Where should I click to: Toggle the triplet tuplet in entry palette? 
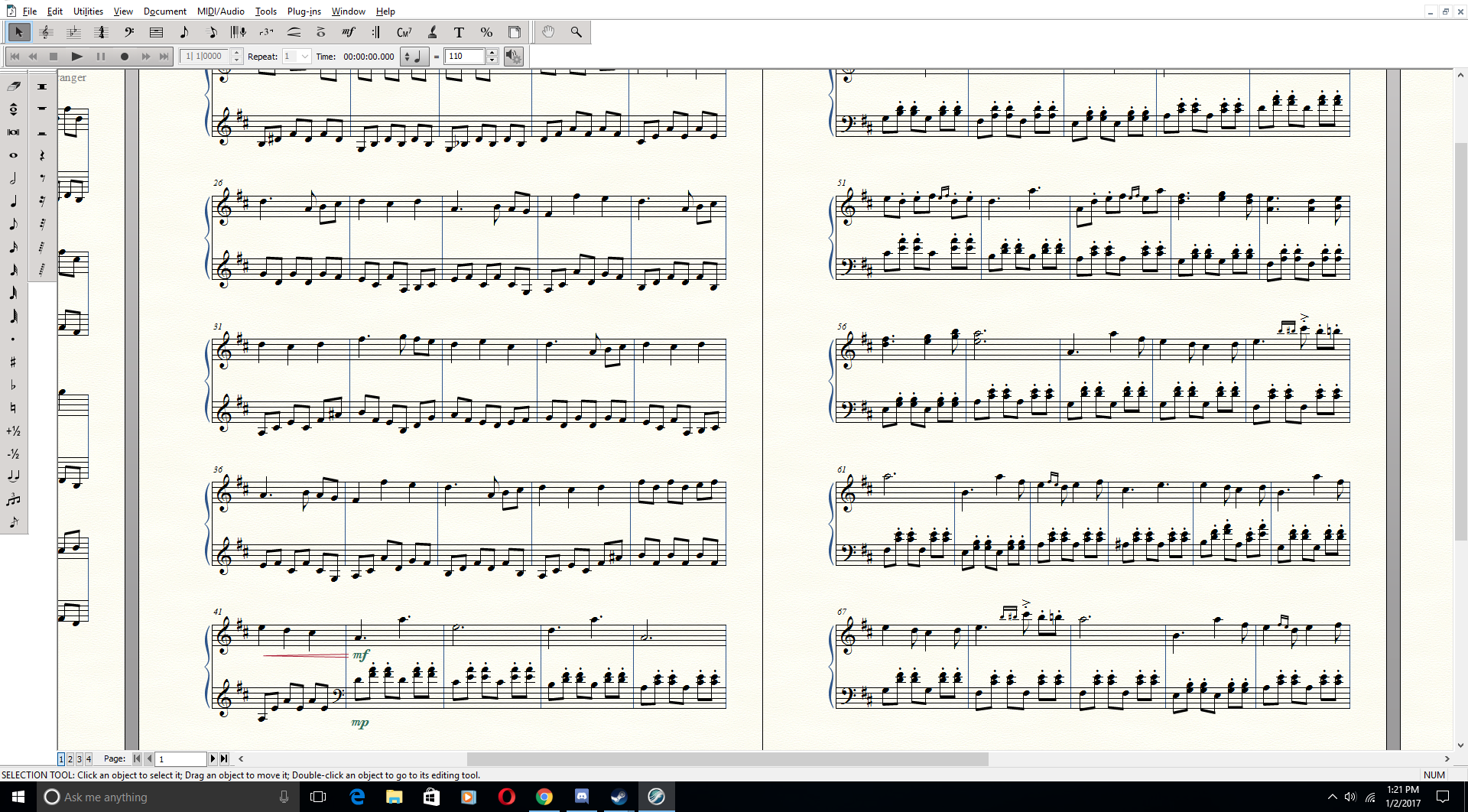[x=14, y=499]
